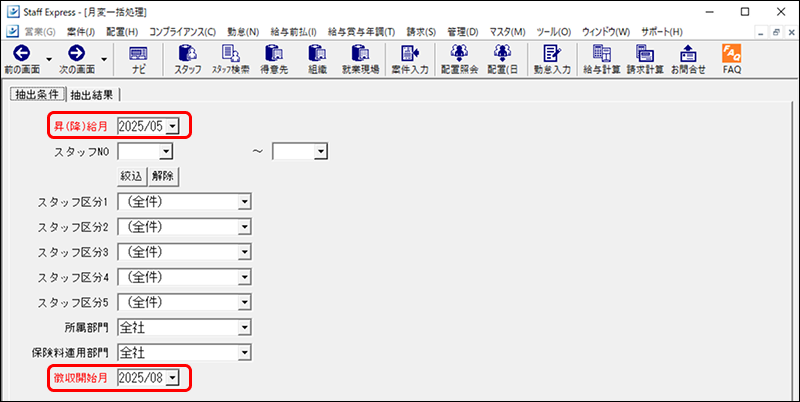
Task: Open the 勤怠(N) menu
Action: [243, 32]
